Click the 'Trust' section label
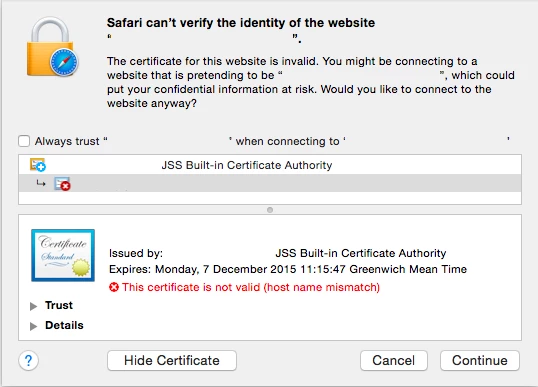The width and height of the screenshot is (538, 387). [x=59, y=305]
